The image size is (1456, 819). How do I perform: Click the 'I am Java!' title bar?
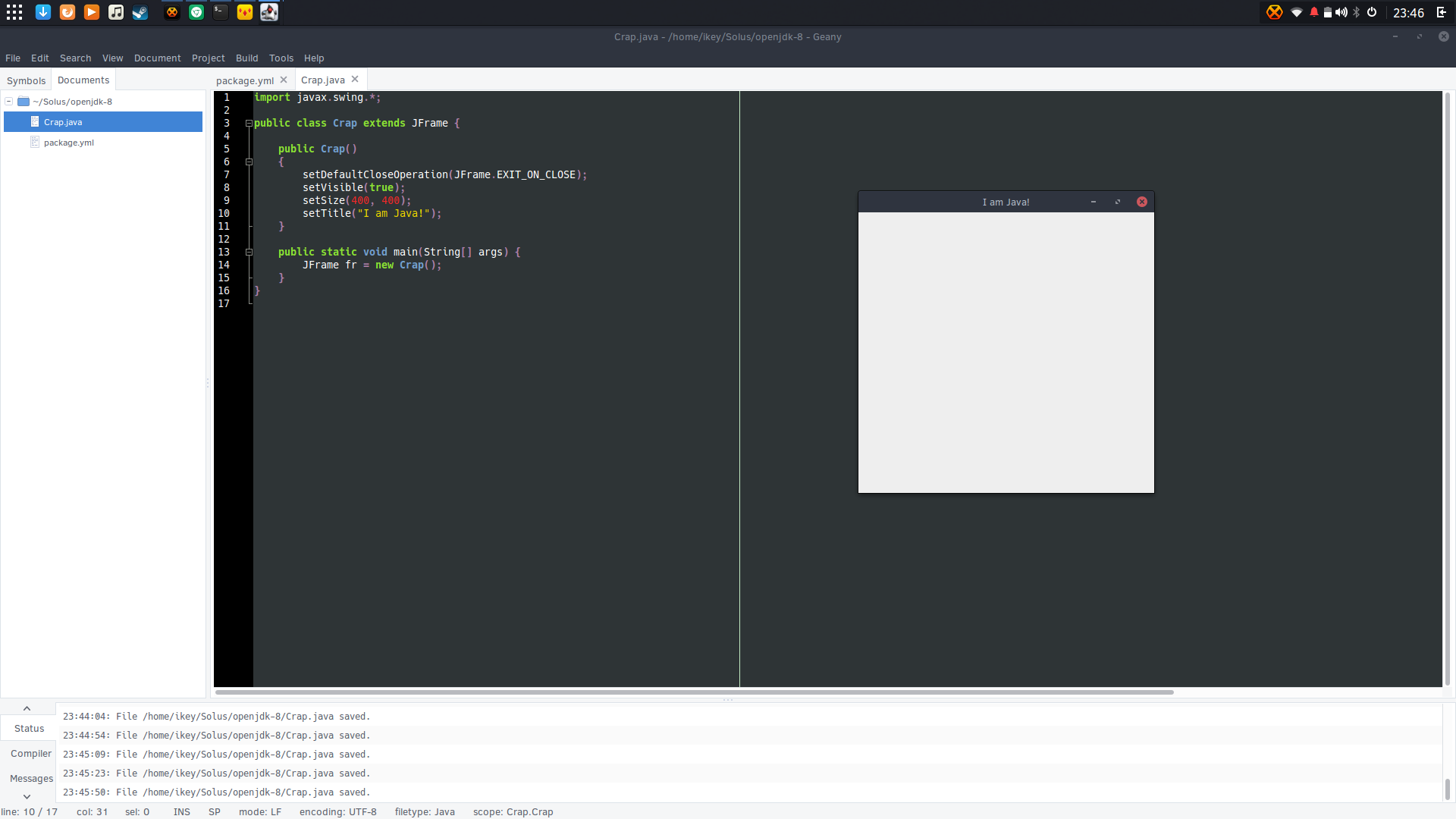click(1006, 202)
